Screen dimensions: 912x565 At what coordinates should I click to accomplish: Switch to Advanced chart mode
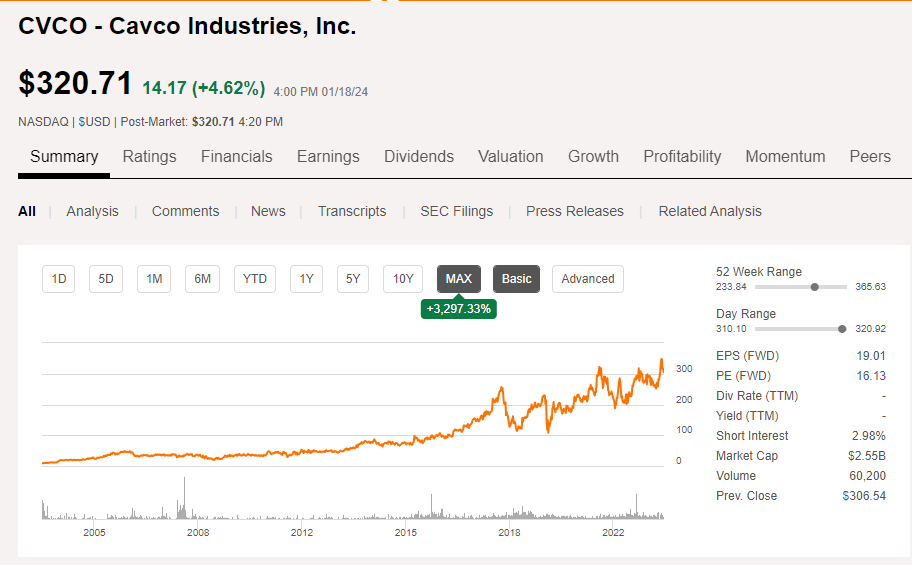588,279
